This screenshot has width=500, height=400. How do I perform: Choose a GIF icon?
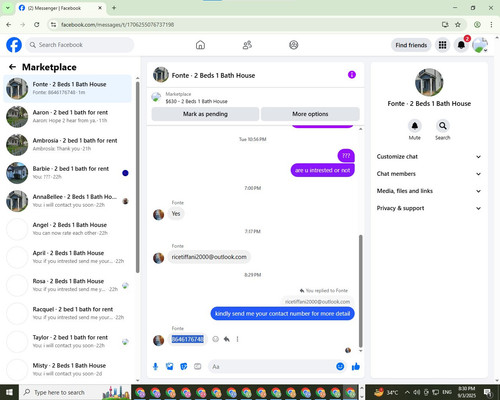tap(198, 367)
